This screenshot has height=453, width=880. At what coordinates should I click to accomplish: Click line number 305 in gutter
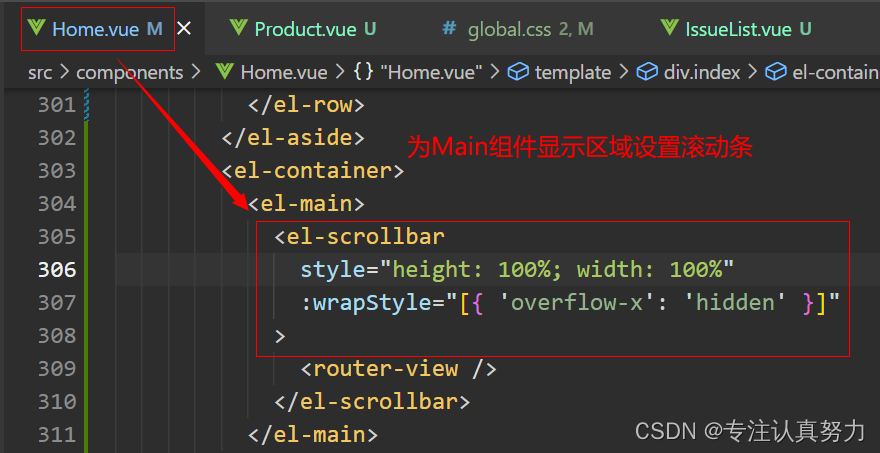coord(57,237)
